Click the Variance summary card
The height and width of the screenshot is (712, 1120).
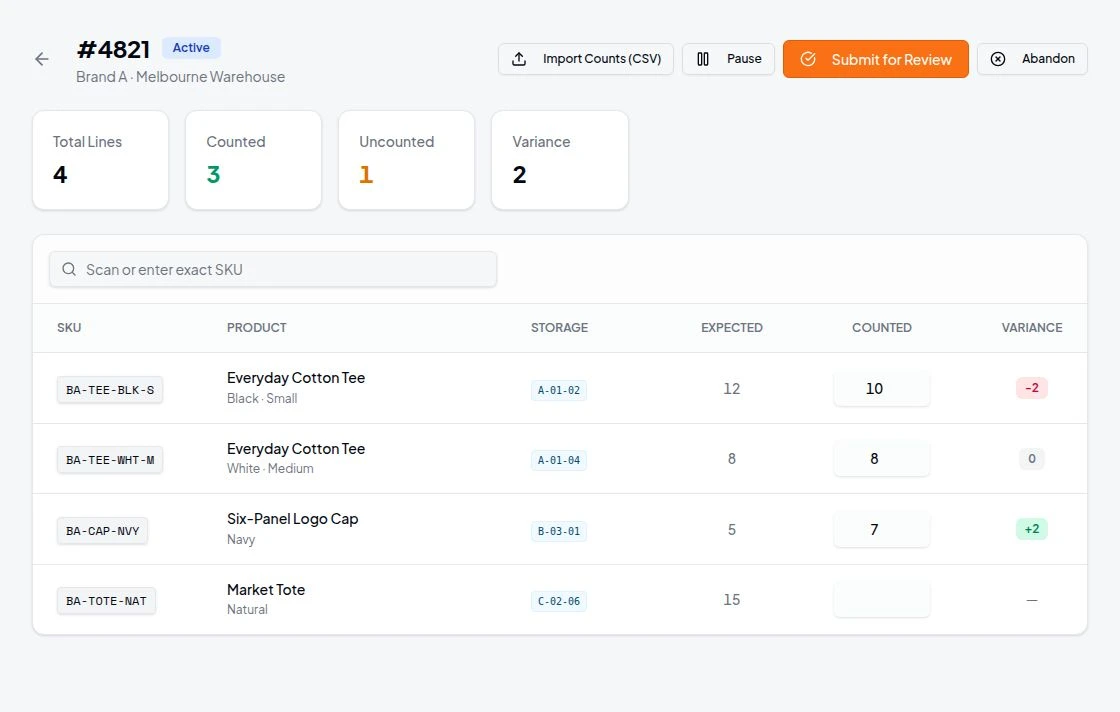(560, 160)
